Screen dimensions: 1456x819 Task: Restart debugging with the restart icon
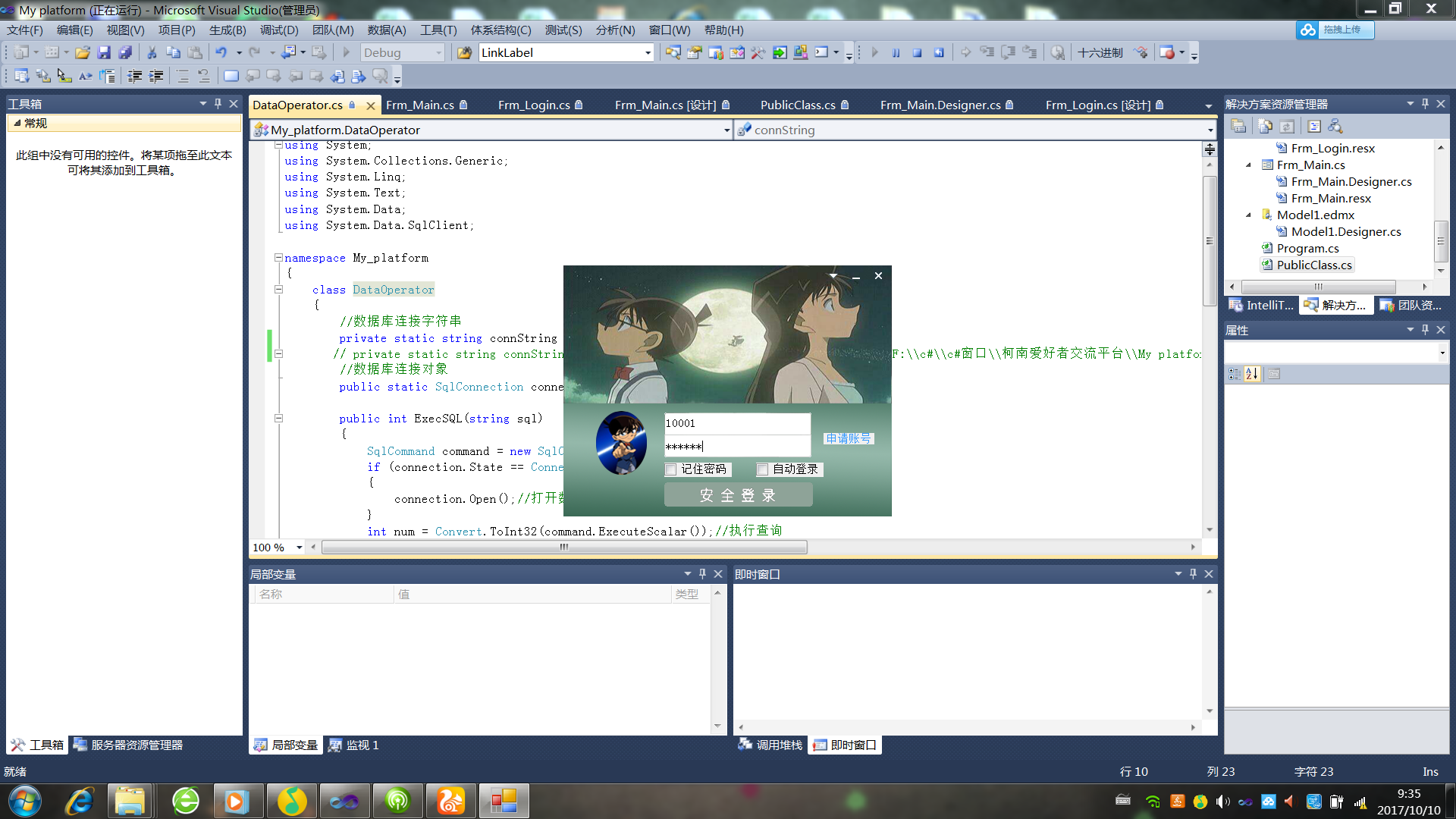939,53
